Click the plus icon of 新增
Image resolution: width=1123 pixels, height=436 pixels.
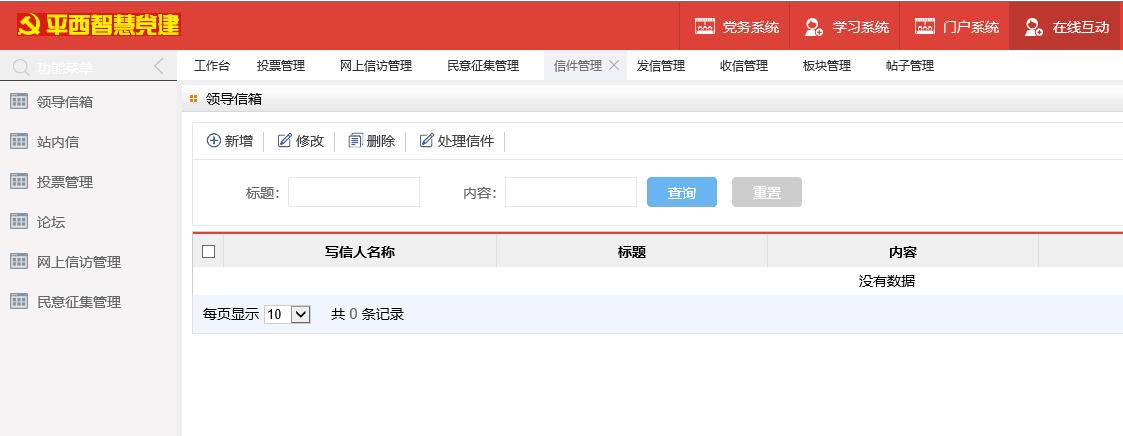tap(213, 140)
